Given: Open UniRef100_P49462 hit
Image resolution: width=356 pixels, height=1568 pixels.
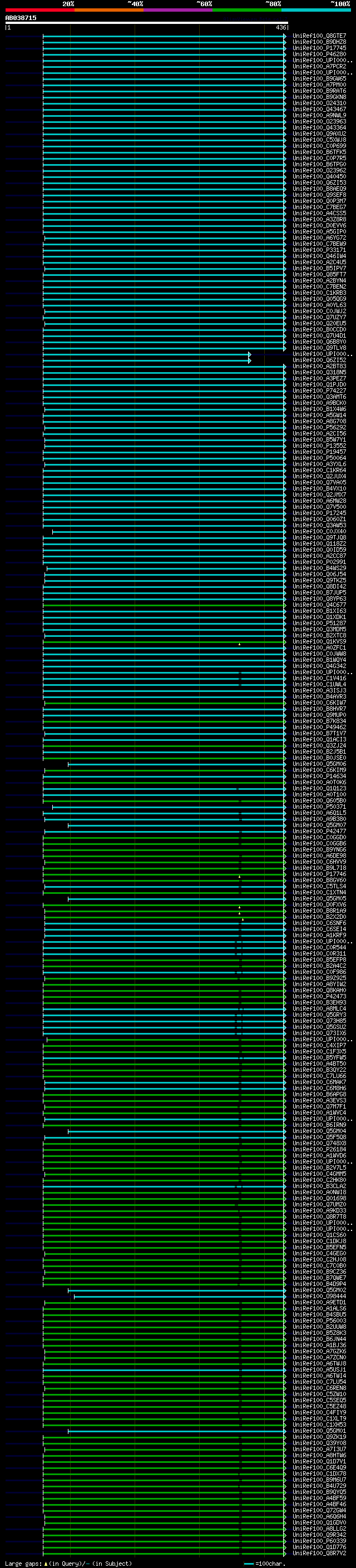Looking at the screenshot, I should (x=319, y=728).
